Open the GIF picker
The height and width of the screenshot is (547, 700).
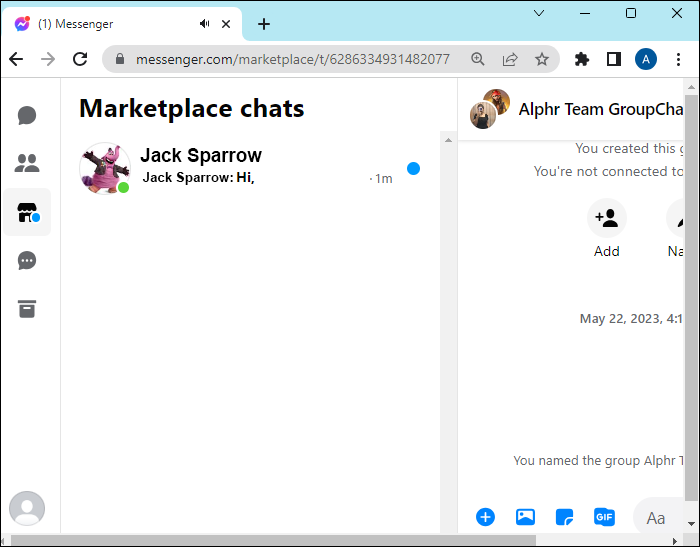click(x=604, y=517)
